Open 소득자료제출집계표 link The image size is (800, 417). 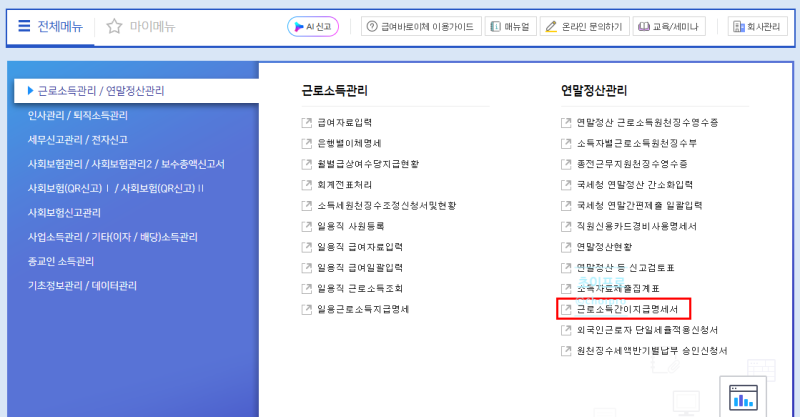(618, 288)
